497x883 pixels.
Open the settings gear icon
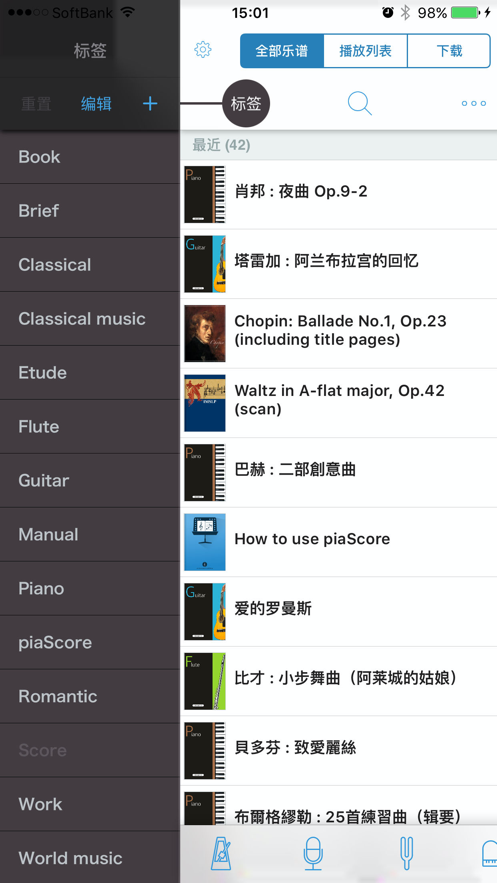pos(203,50)
